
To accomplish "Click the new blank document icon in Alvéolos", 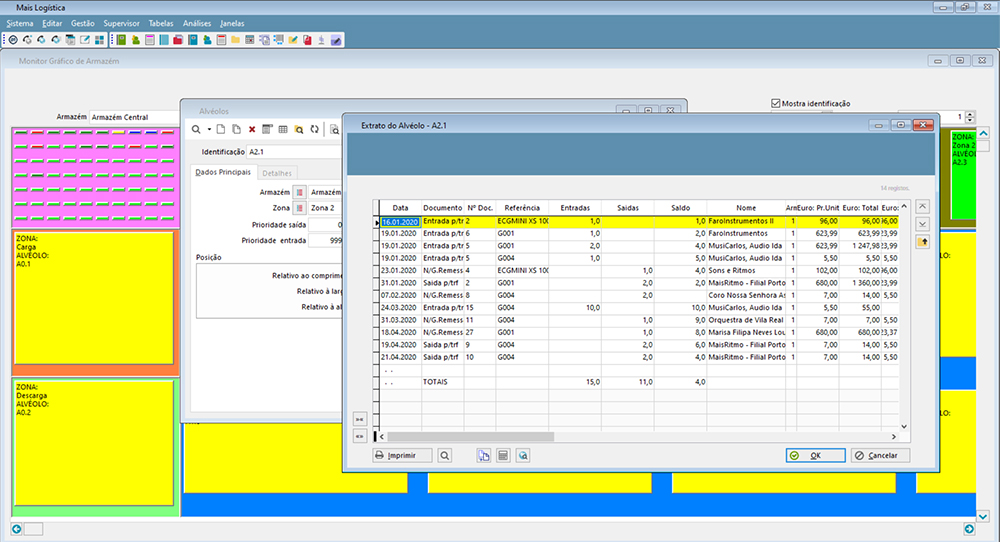I will coord(221,129).
